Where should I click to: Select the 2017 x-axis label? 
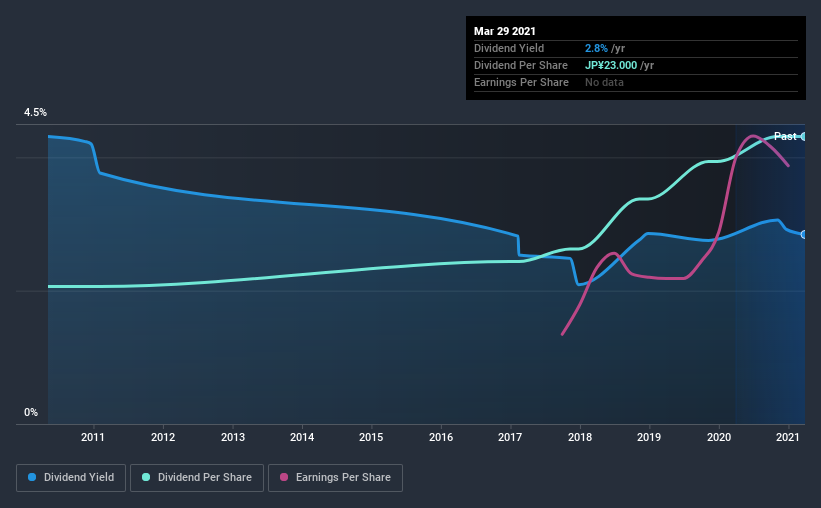[x=510, y=437]
